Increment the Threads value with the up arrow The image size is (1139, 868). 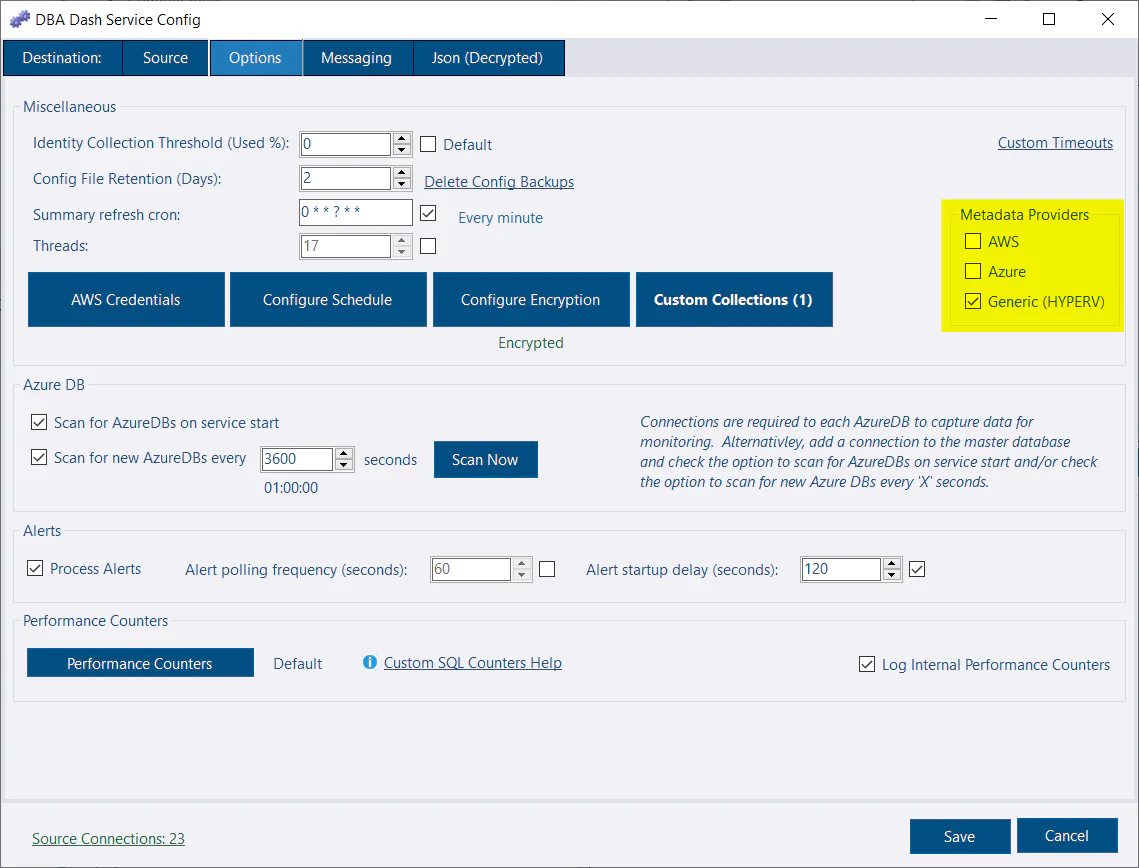(x=401, y=240)
